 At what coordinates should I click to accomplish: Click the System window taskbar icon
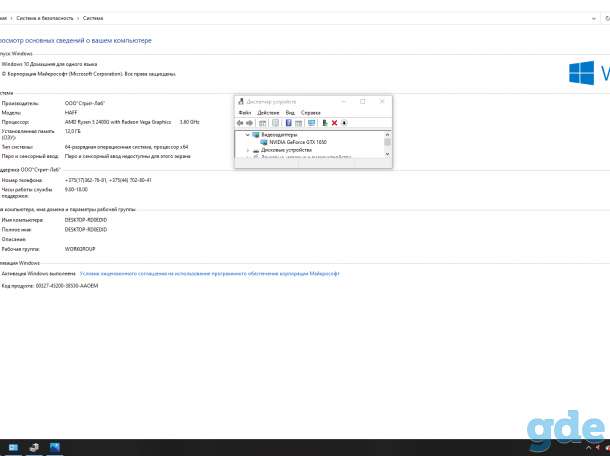tap(54, 447)
